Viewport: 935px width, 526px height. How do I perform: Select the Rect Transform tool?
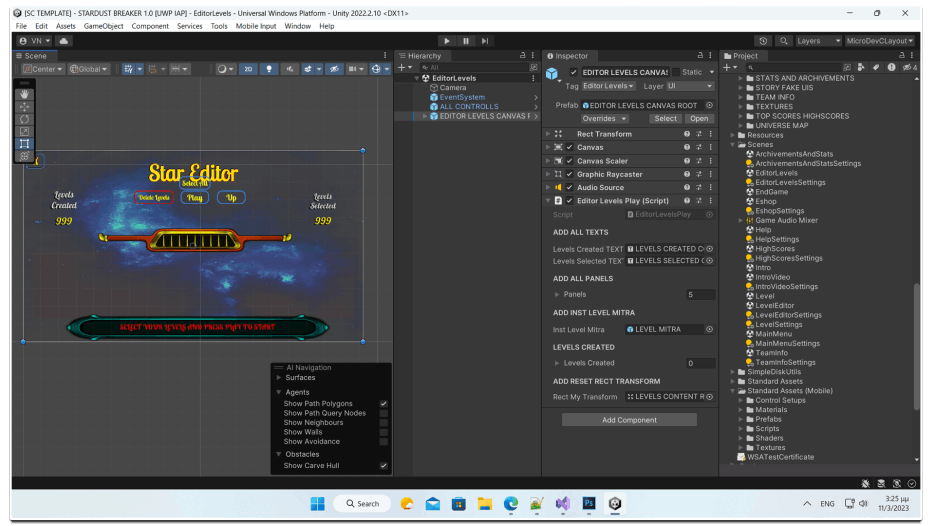25,144
